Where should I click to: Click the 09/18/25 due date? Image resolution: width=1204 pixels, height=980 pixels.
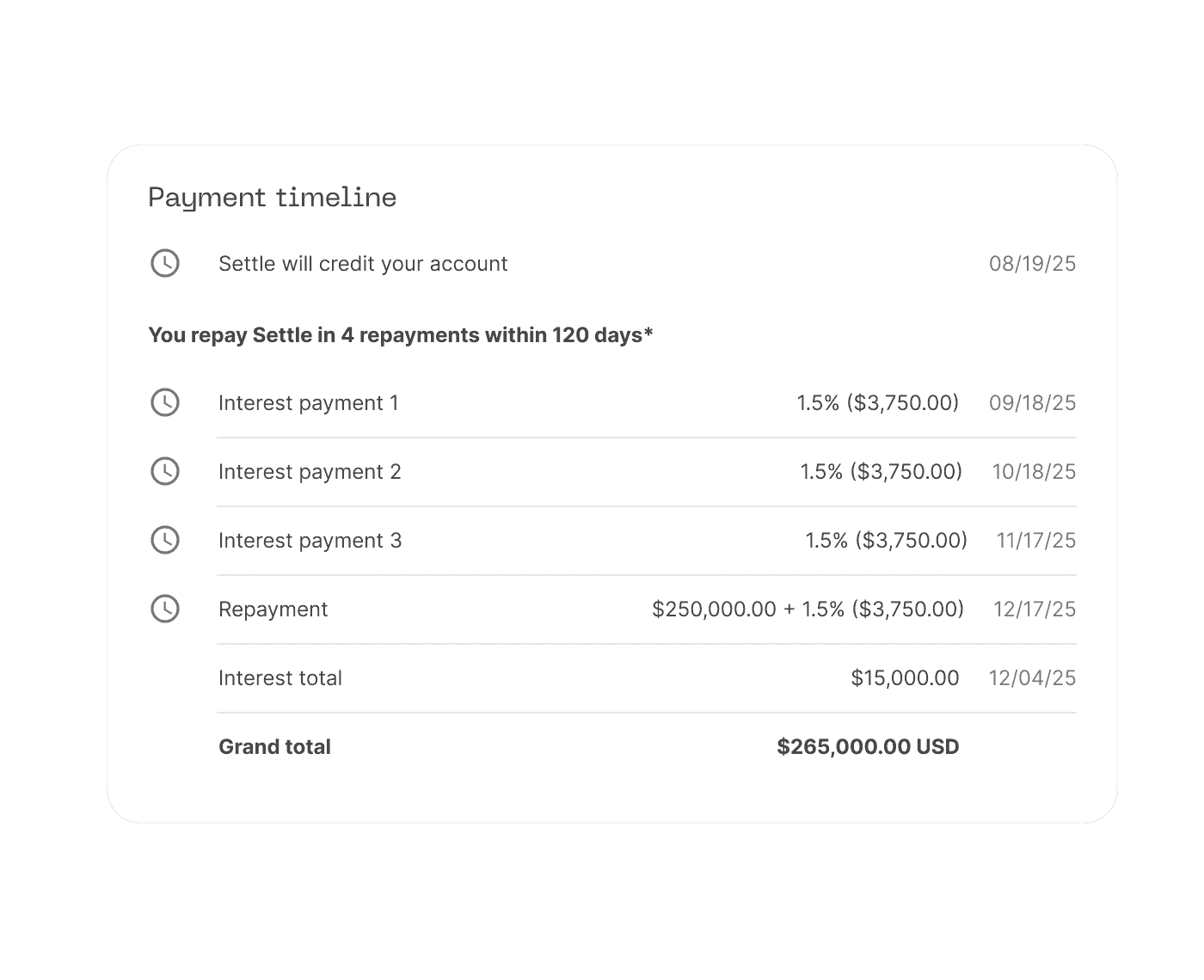[1032, 403]
